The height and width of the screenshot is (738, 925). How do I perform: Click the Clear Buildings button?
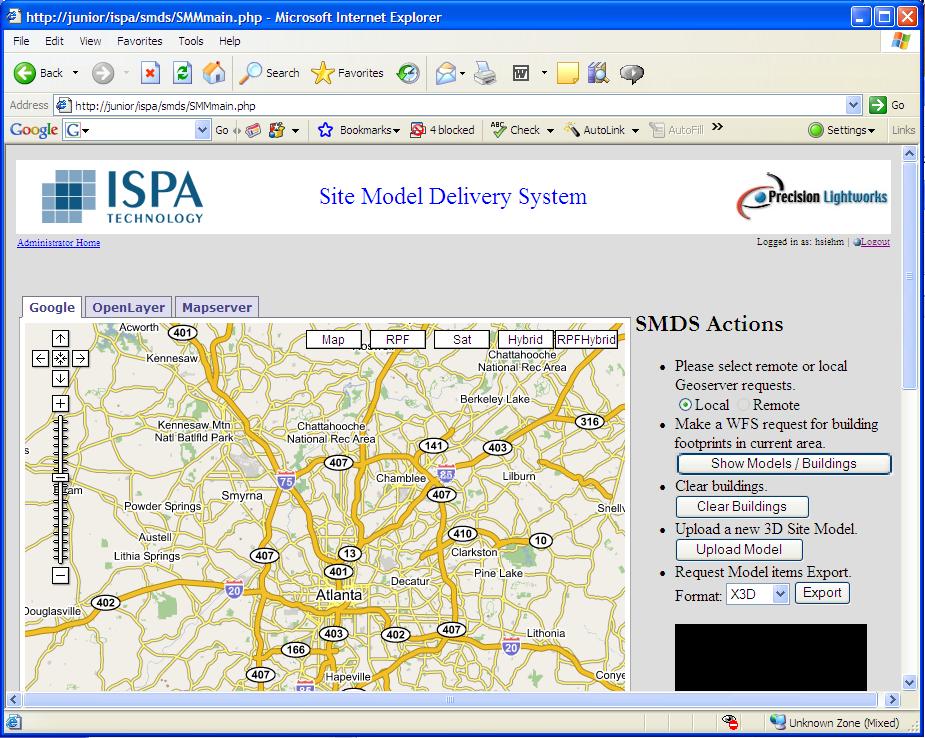click(742, 507)
